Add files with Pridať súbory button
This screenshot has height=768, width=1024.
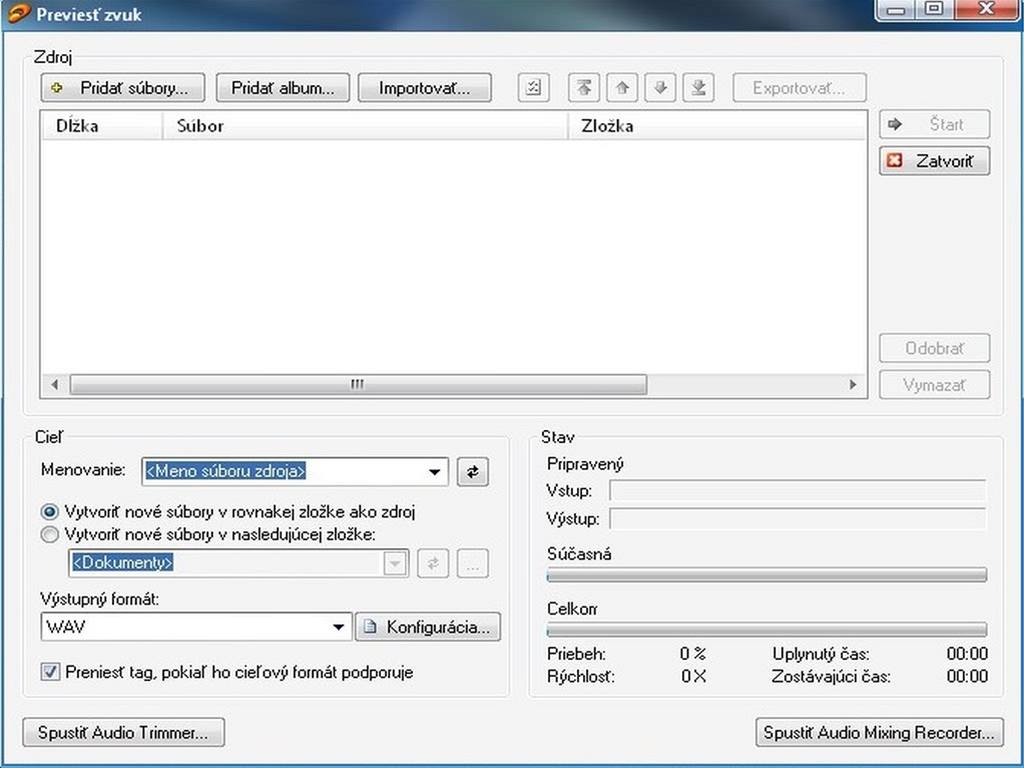point(123,88)
